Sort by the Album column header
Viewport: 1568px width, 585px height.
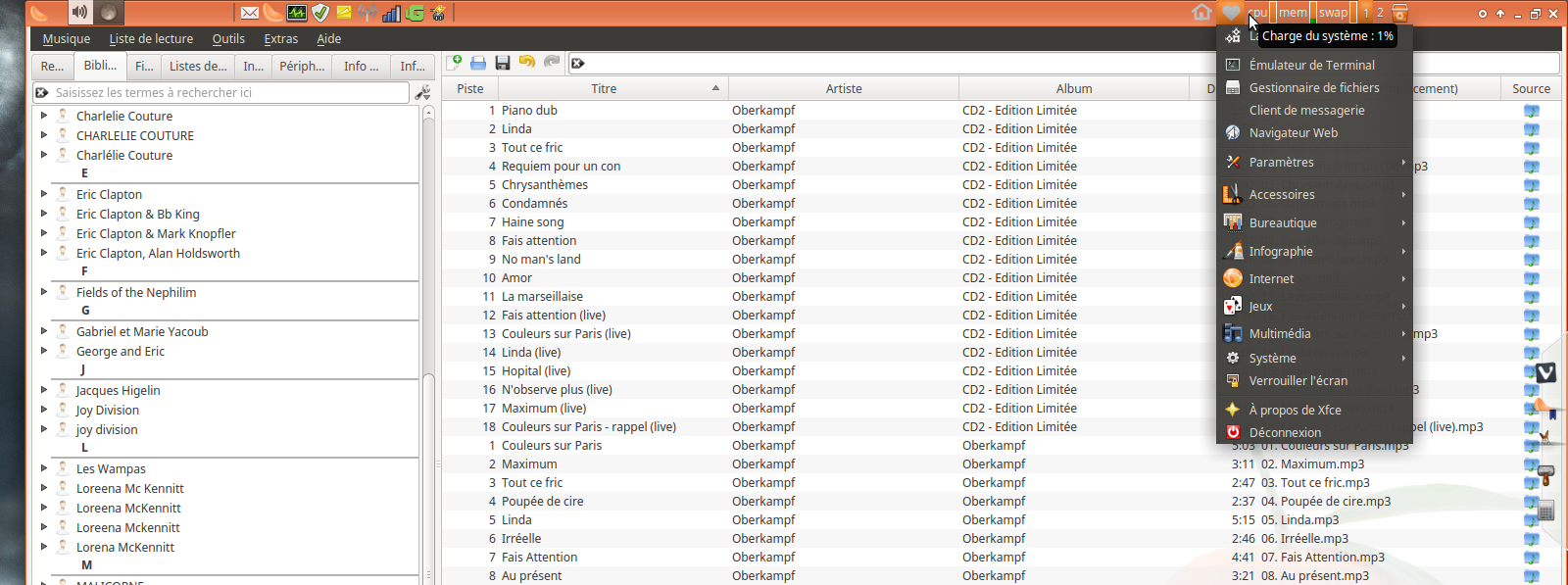coord(1074,88)
